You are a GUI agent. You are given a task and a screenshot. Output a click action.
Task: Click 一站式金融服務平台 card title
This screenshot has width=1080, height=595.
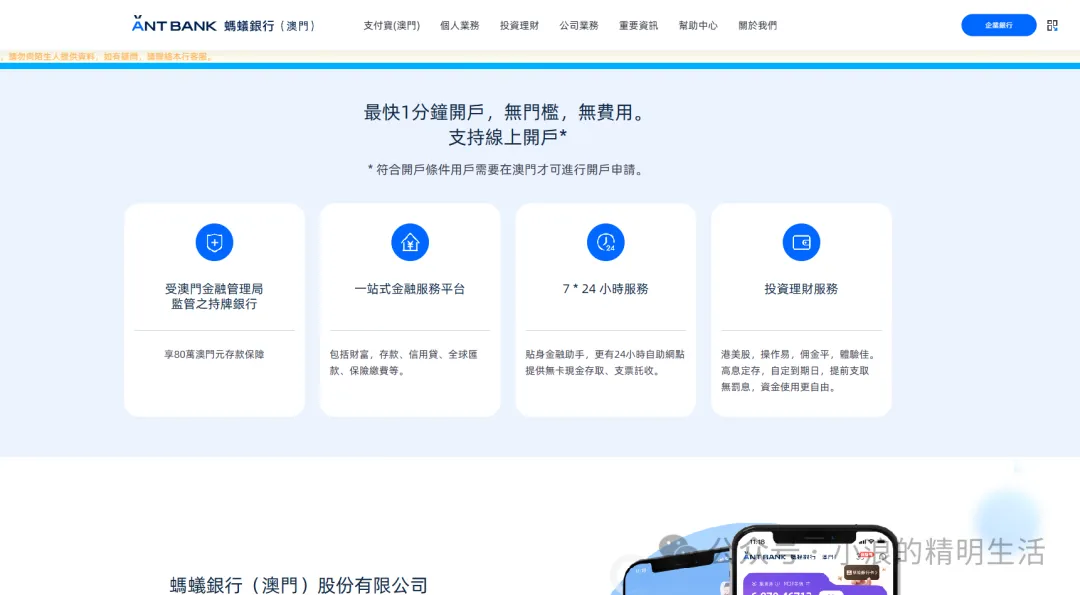(410, 289)
